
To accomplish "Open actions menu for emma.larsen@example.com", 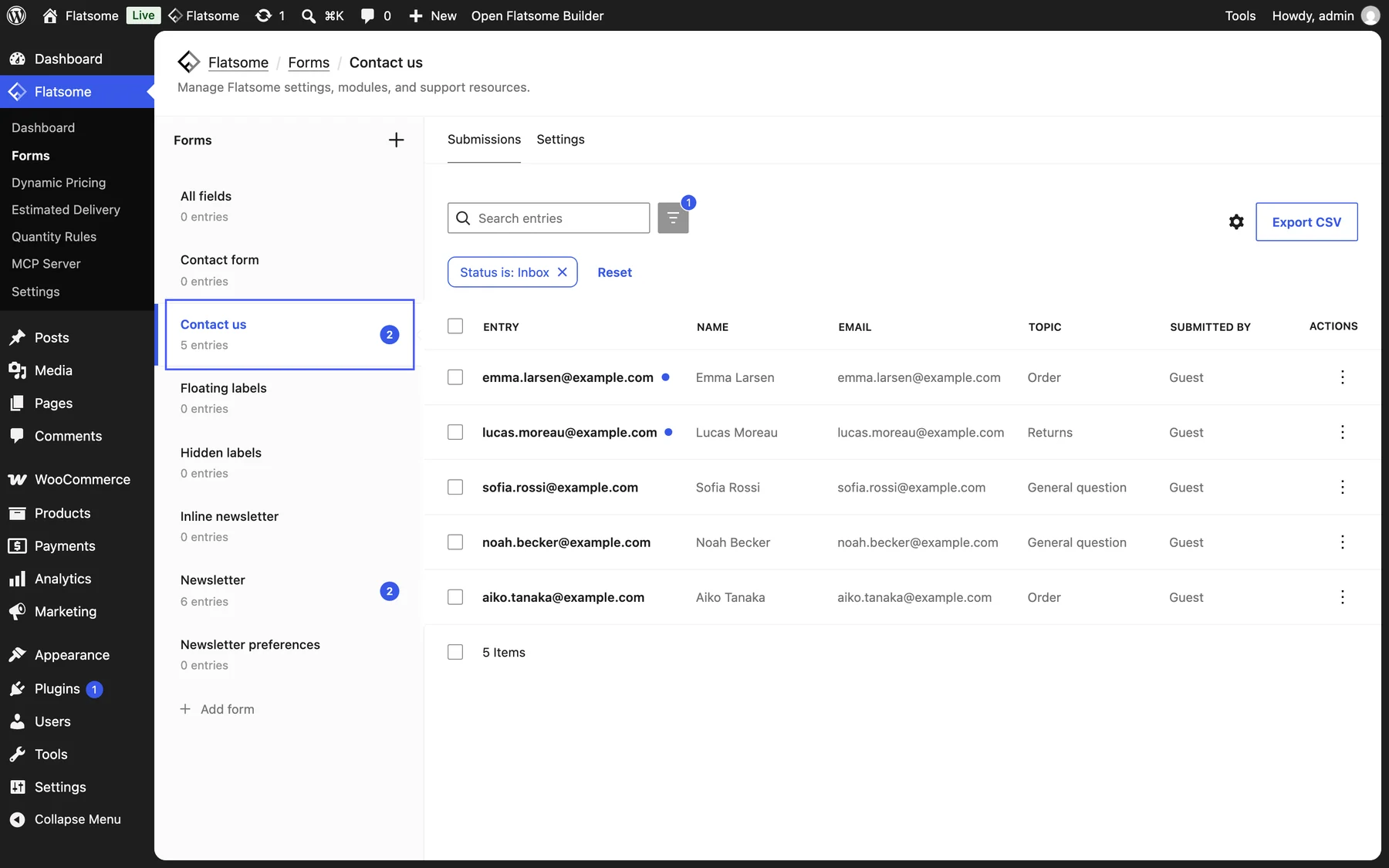I will tap(1343, 377).
